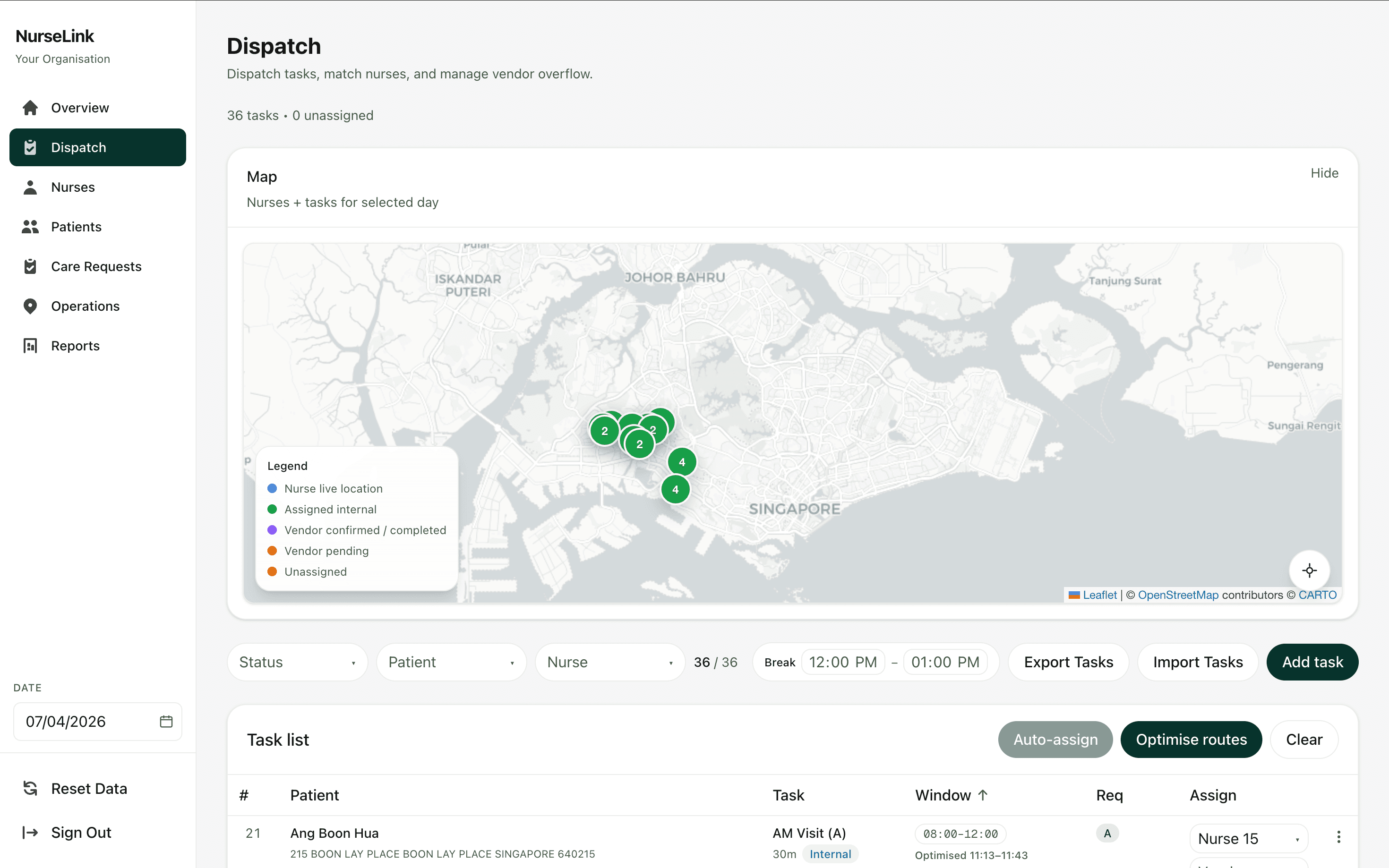Open the Overview page
This screenshot has height=868, width=1389.
point(98,108)
